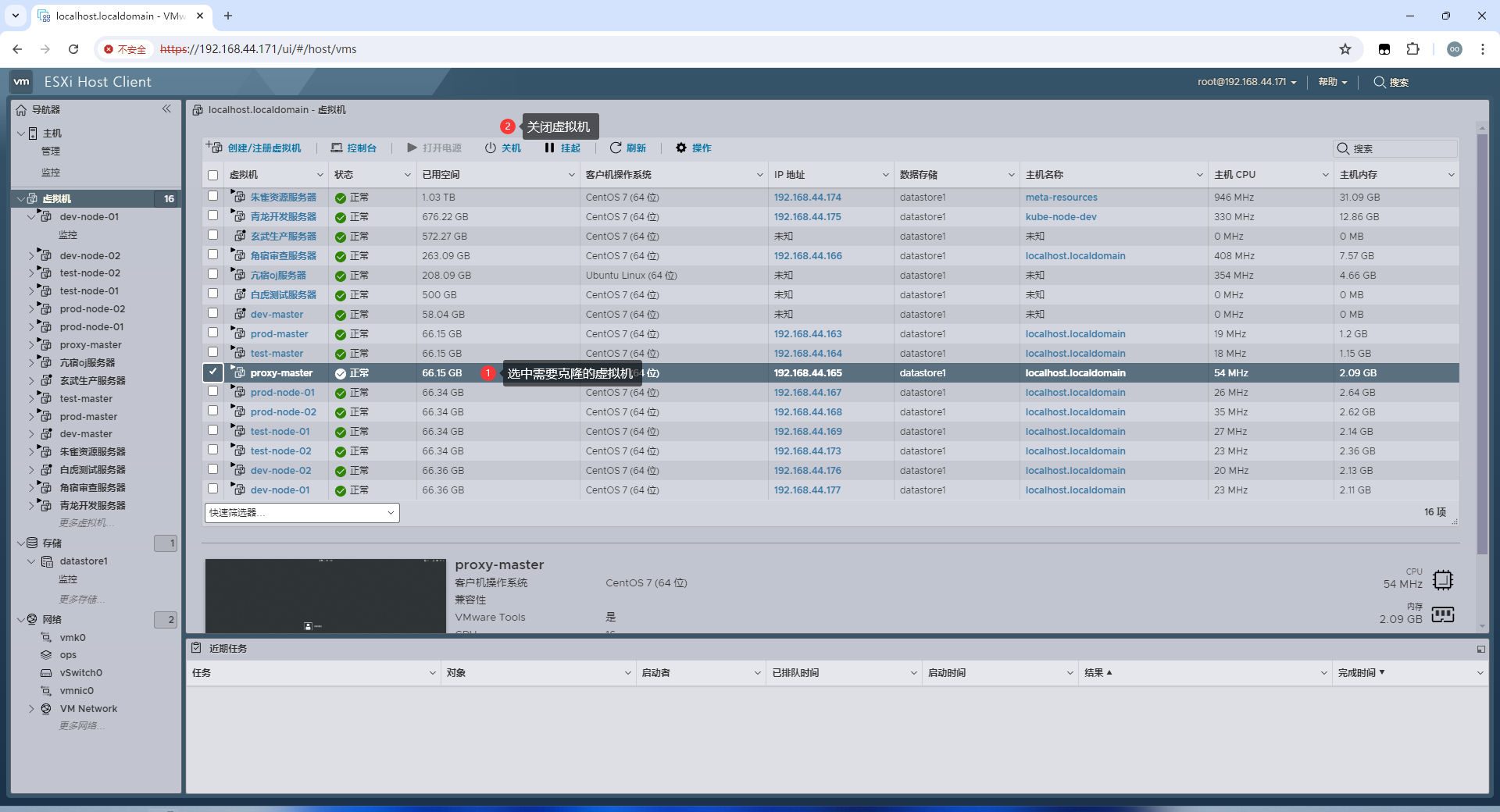Click the Create/Register VM toolbar button
1500x812 pixels.
click(x=254, y=148)
